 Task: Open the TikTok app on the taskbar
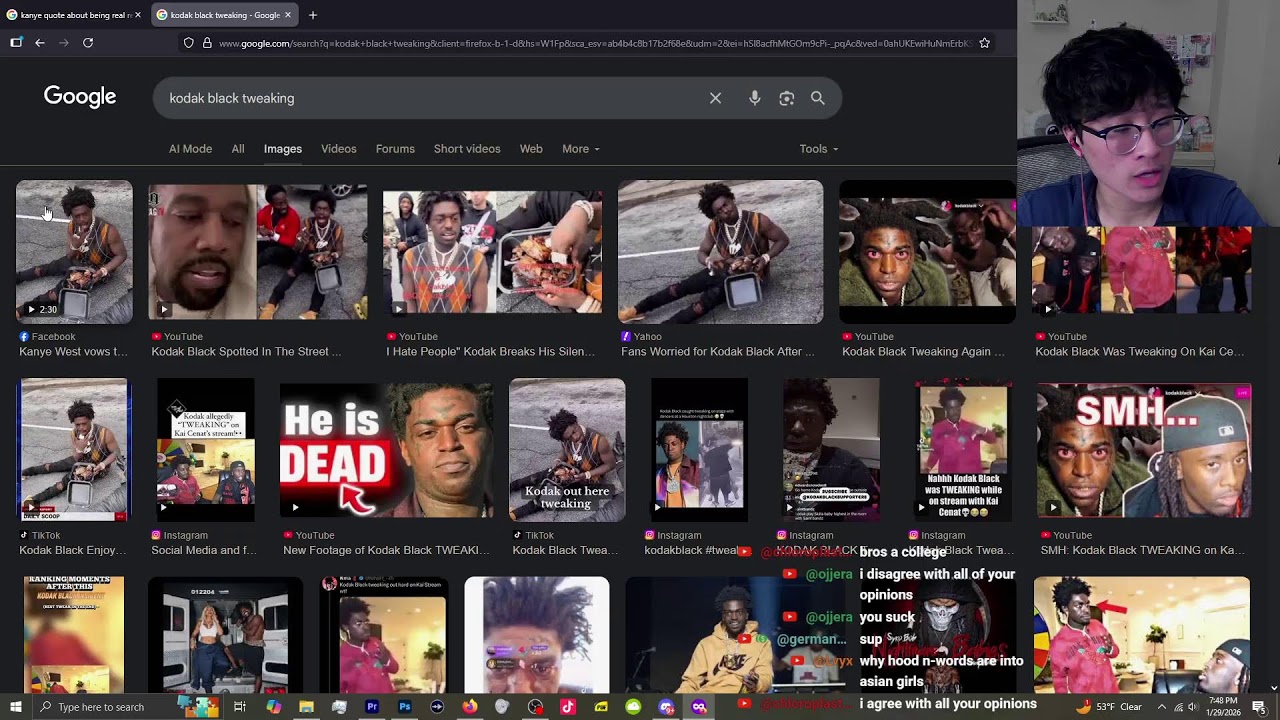568,707
